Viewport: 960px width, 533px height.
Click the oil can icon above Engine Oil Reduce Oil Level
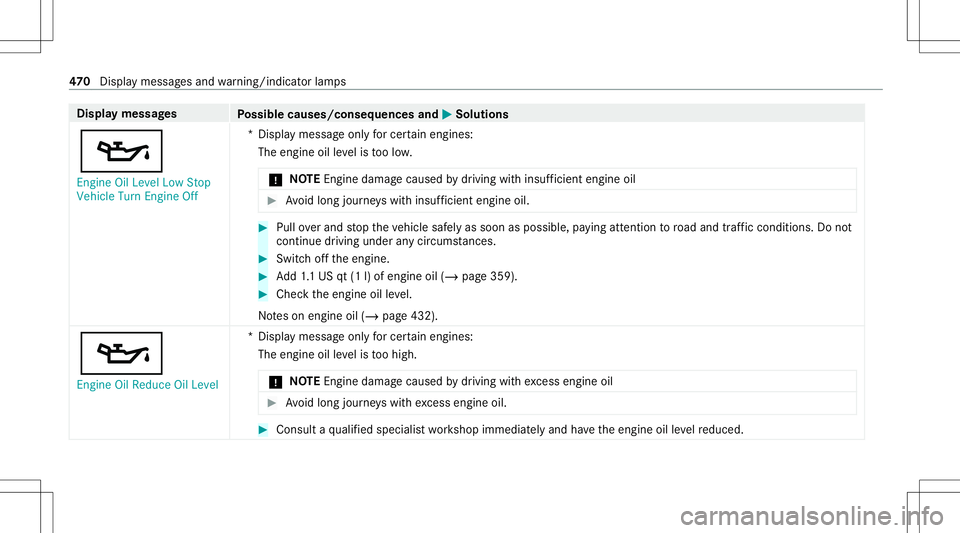point(119,353)
